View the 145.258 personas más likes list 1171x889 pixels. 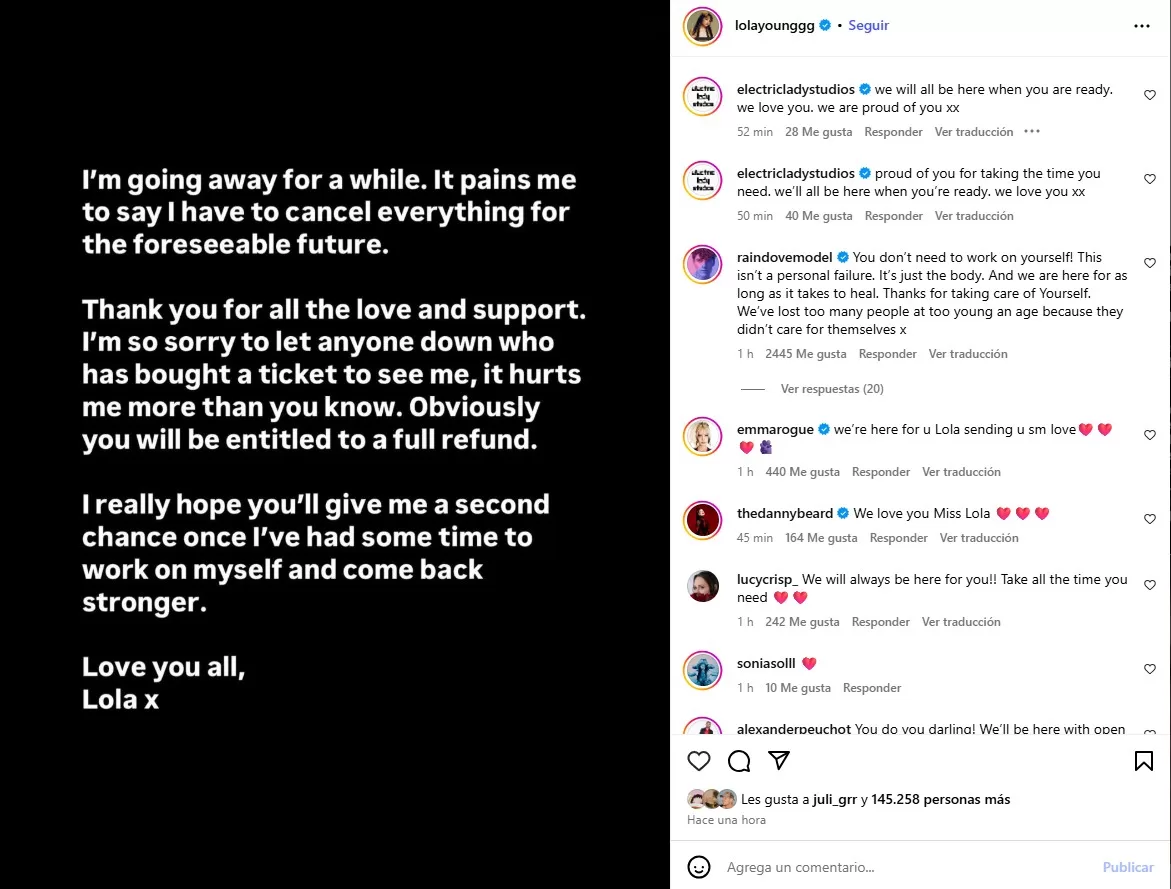click(940, 799)
